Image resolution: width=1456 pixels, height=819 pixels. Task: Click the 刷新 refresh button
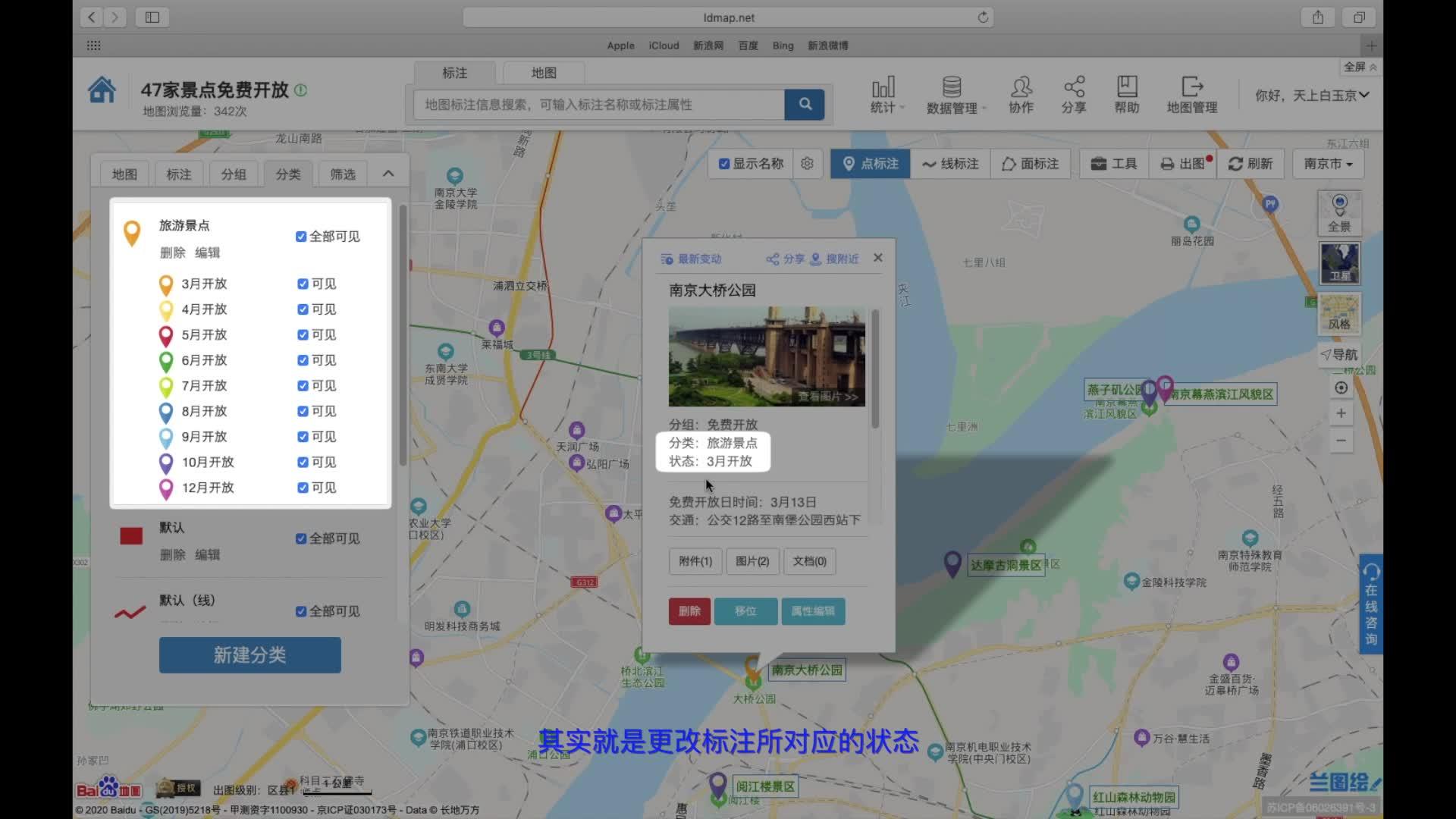[1250, 164]
